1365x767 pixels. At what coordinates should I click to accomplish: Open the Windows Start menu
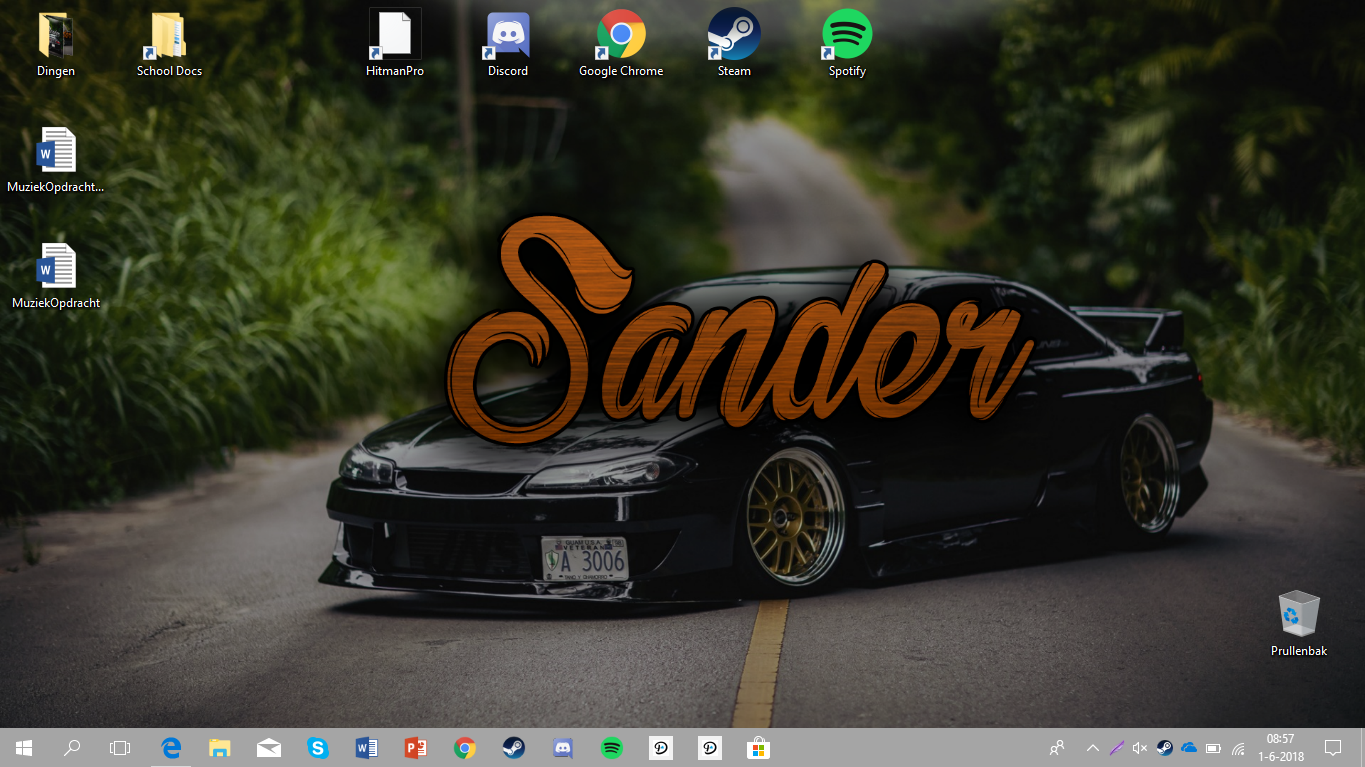coord(24,747)
